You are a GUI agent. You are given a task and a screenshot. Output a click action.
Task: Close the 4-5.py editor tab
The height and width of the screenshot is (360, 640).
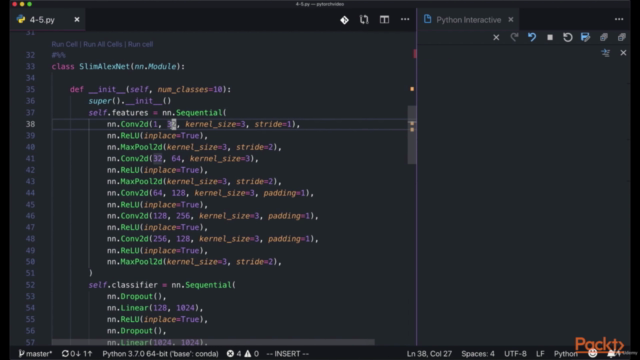[77, 20]
